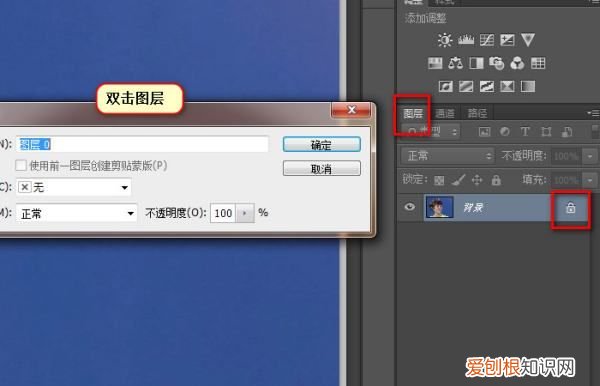Filter layers by shape layers icon
The height and width of the screenshot is (386, 600).
click(x=546, y=132)
